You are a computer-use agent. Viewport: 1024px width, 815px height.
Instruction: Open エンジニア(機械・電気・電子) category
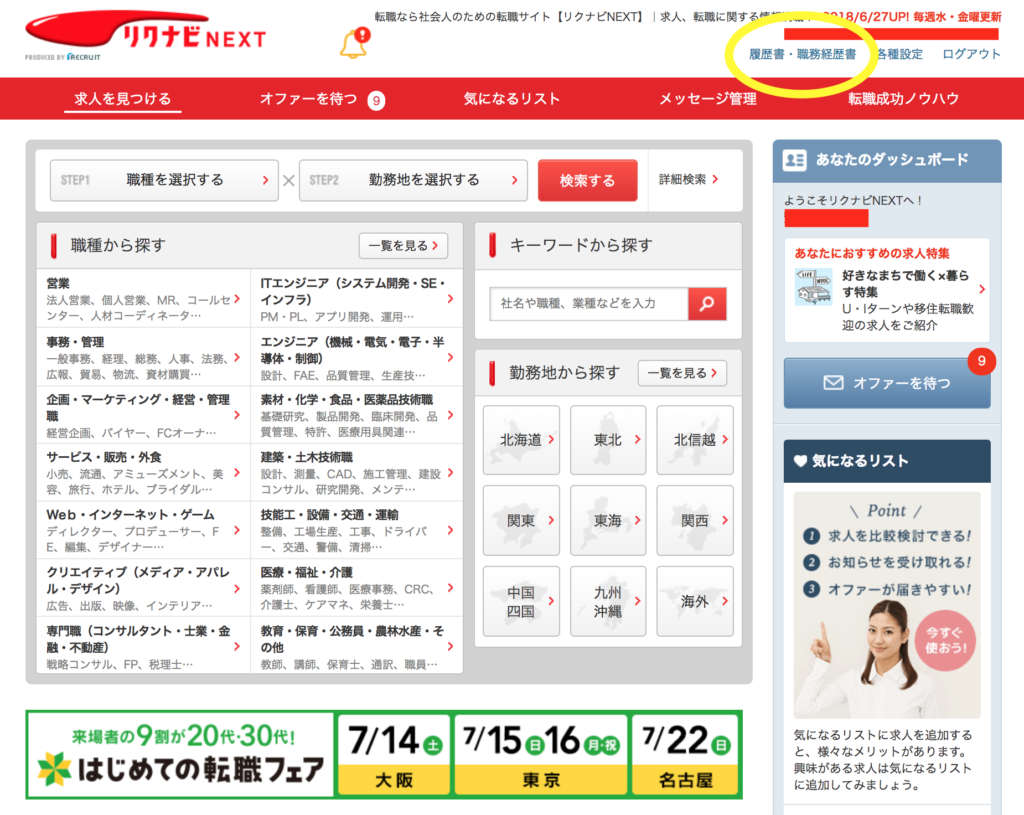357,357
